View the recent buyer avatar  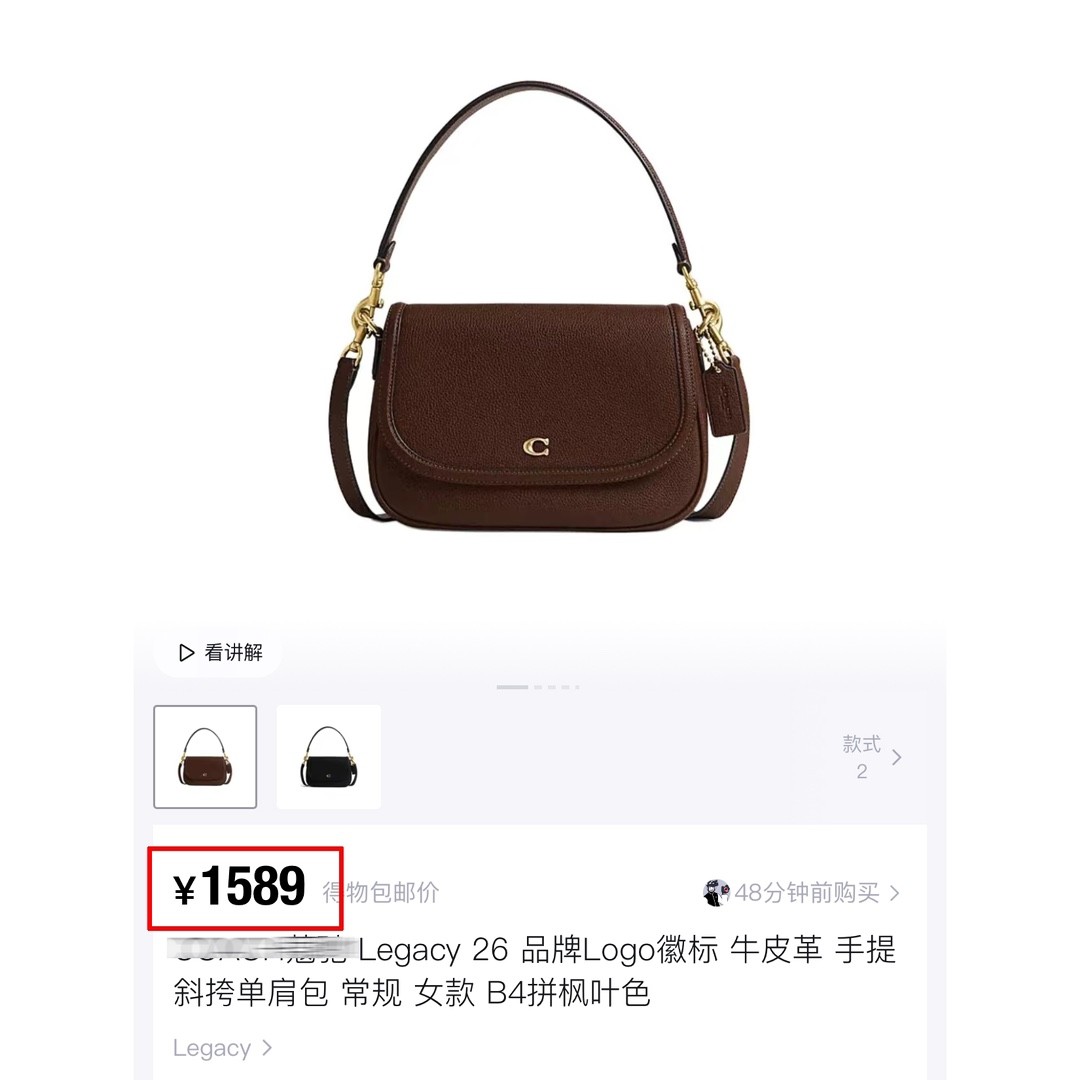click(x=716, y=893)
